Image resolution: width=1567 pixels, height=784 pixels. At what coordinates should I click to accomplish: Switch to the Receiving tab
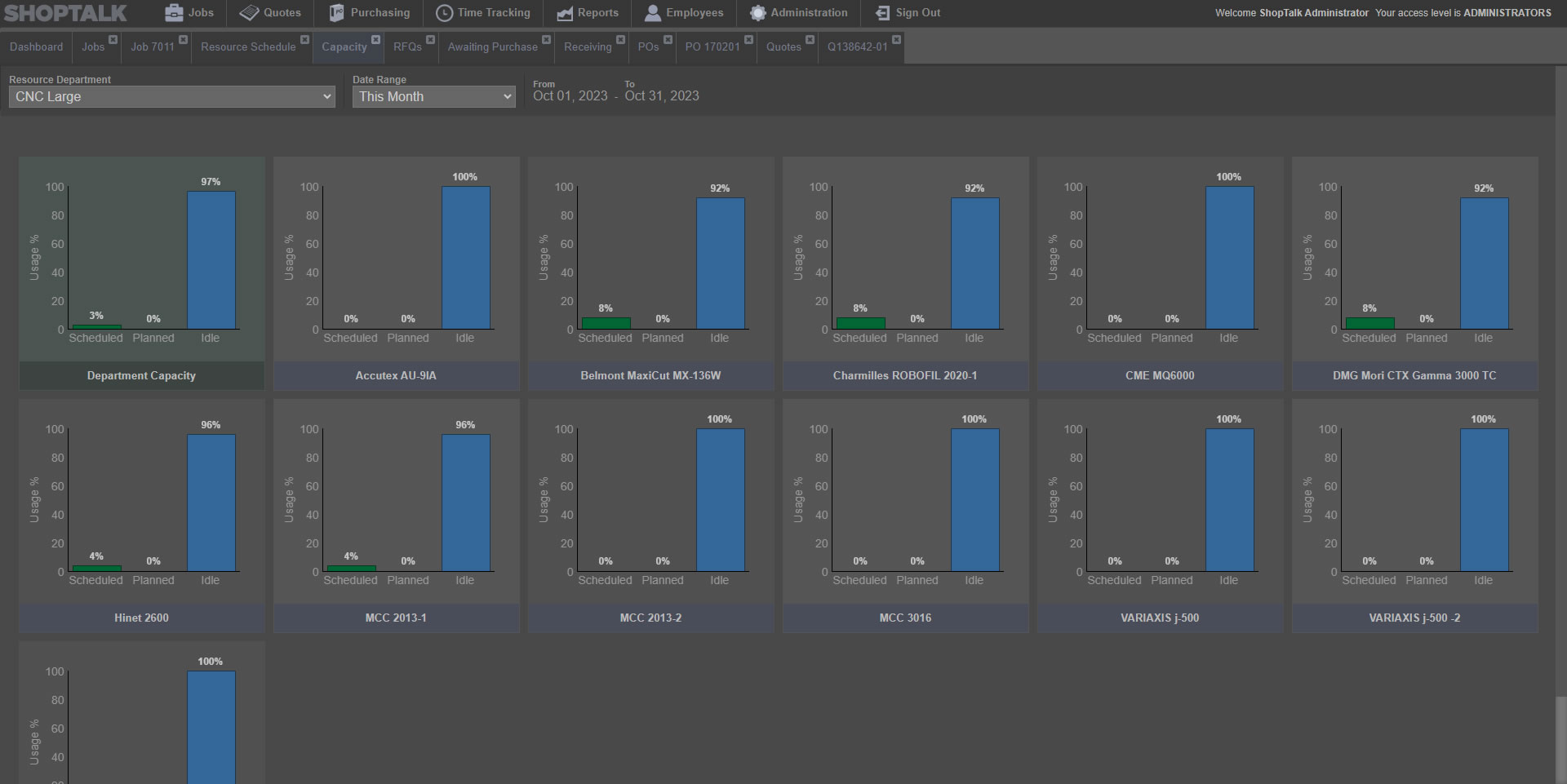click(x=588, y=47)
